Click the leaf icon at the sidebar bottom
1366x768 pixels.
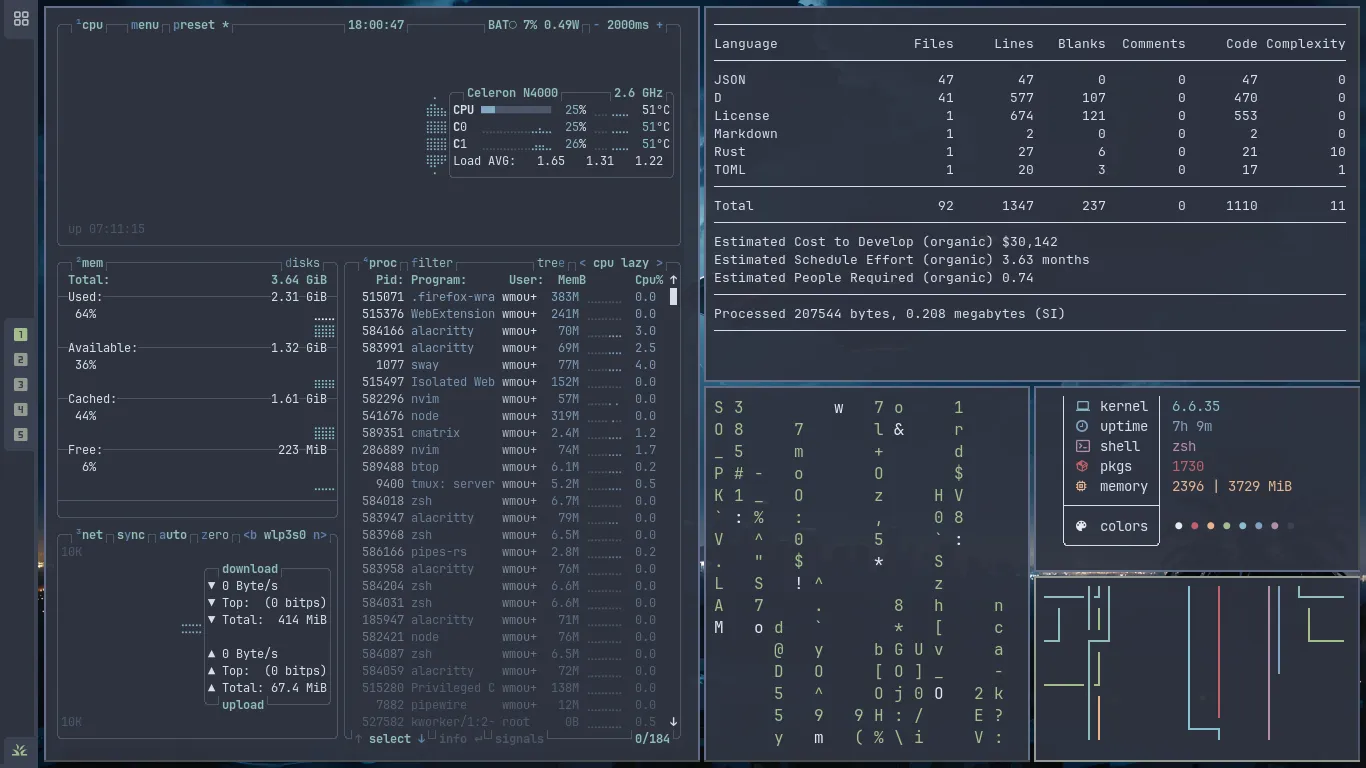[x=19, y=750]
